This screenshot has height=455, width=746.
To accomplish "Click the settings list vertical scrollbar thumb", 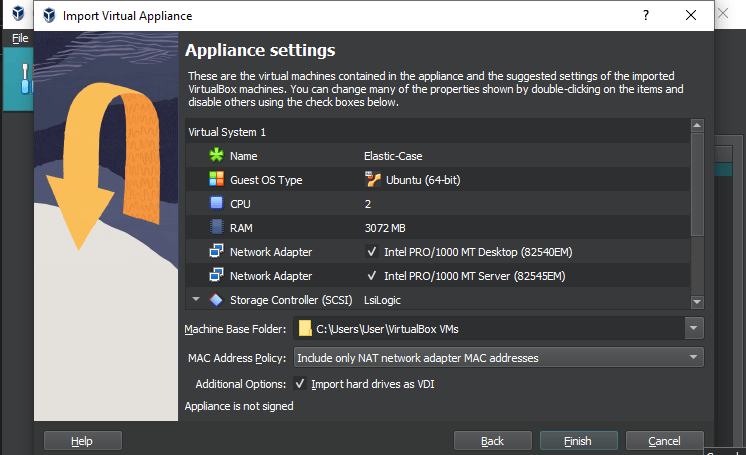I will pos(697,184).
